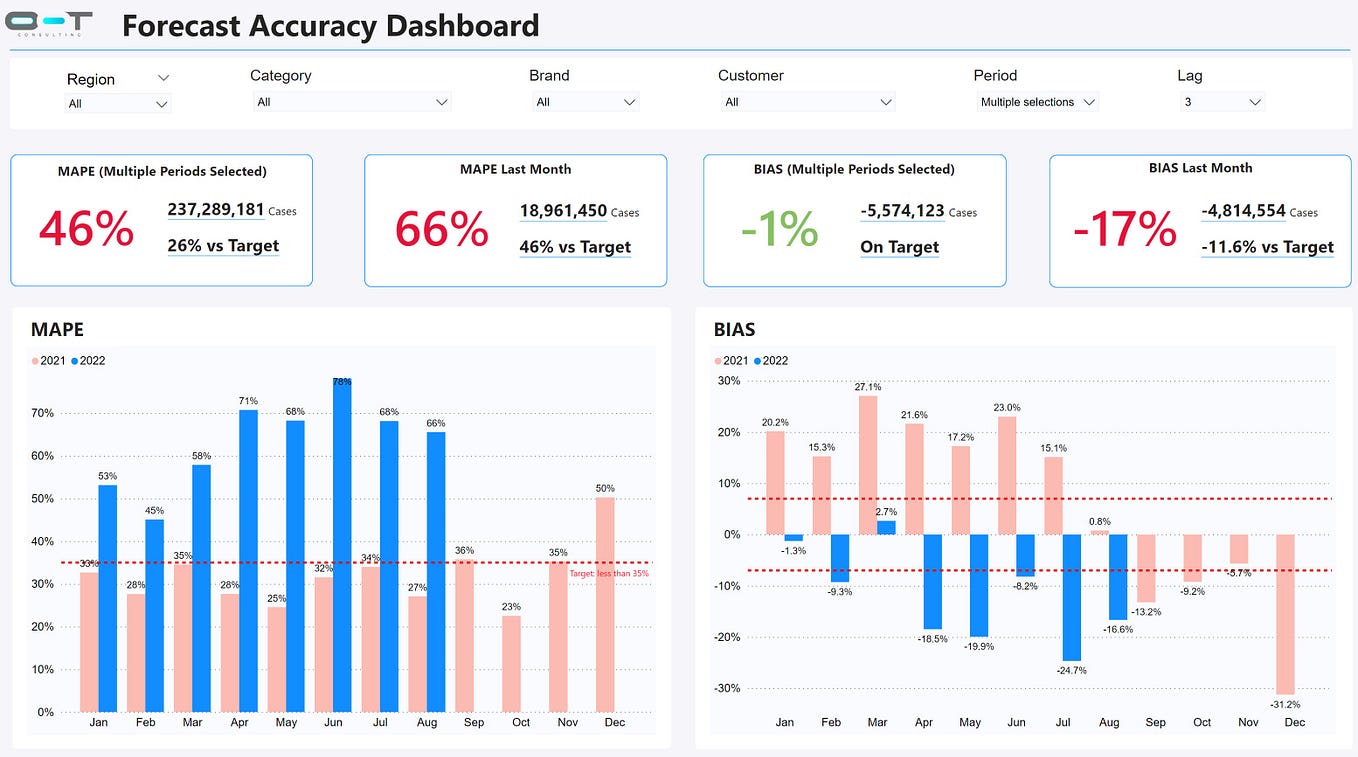Toggle the 2021 legend in the MAPE chart
Viewport: 1358px width, 757px height.
(49, 360)
